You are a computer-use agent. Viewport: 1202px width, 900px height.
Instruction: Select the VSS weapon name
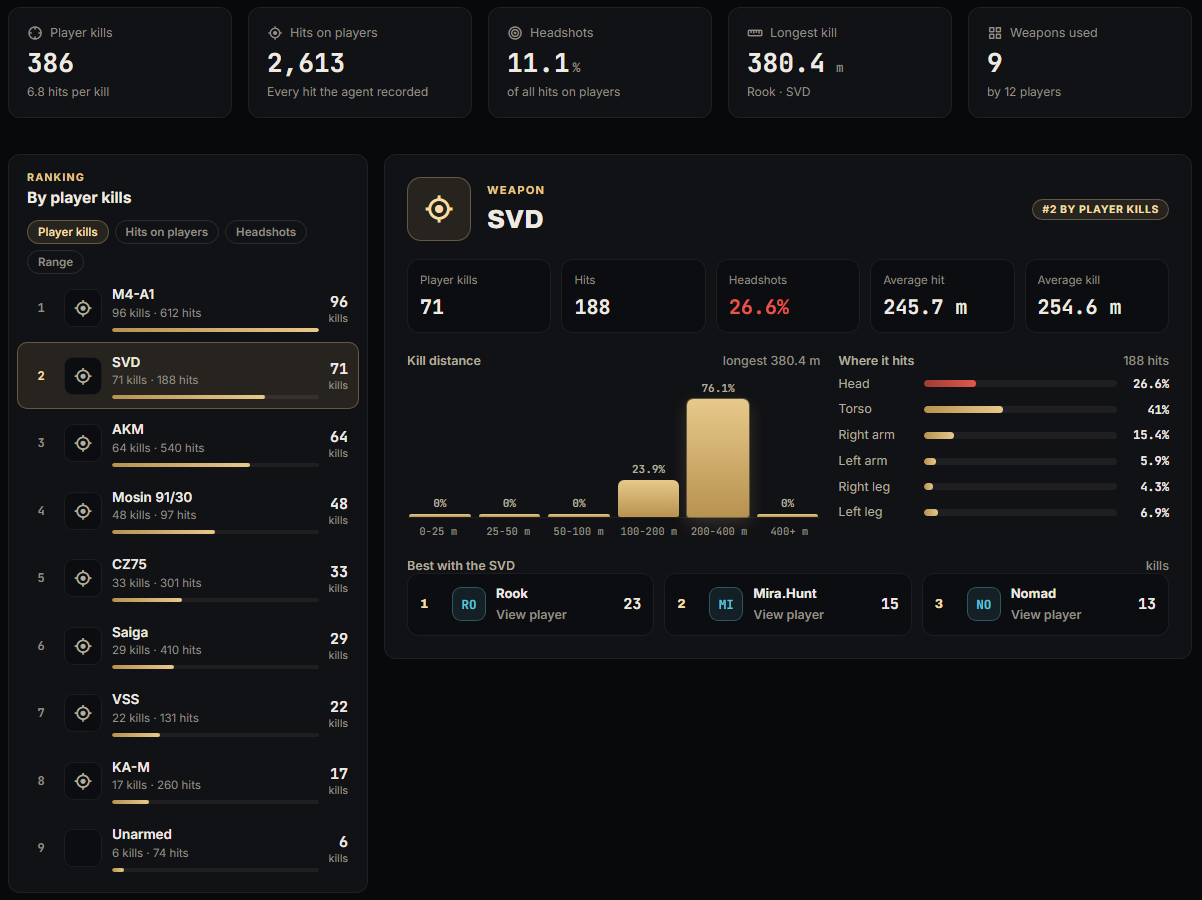(x=126, y=699)
